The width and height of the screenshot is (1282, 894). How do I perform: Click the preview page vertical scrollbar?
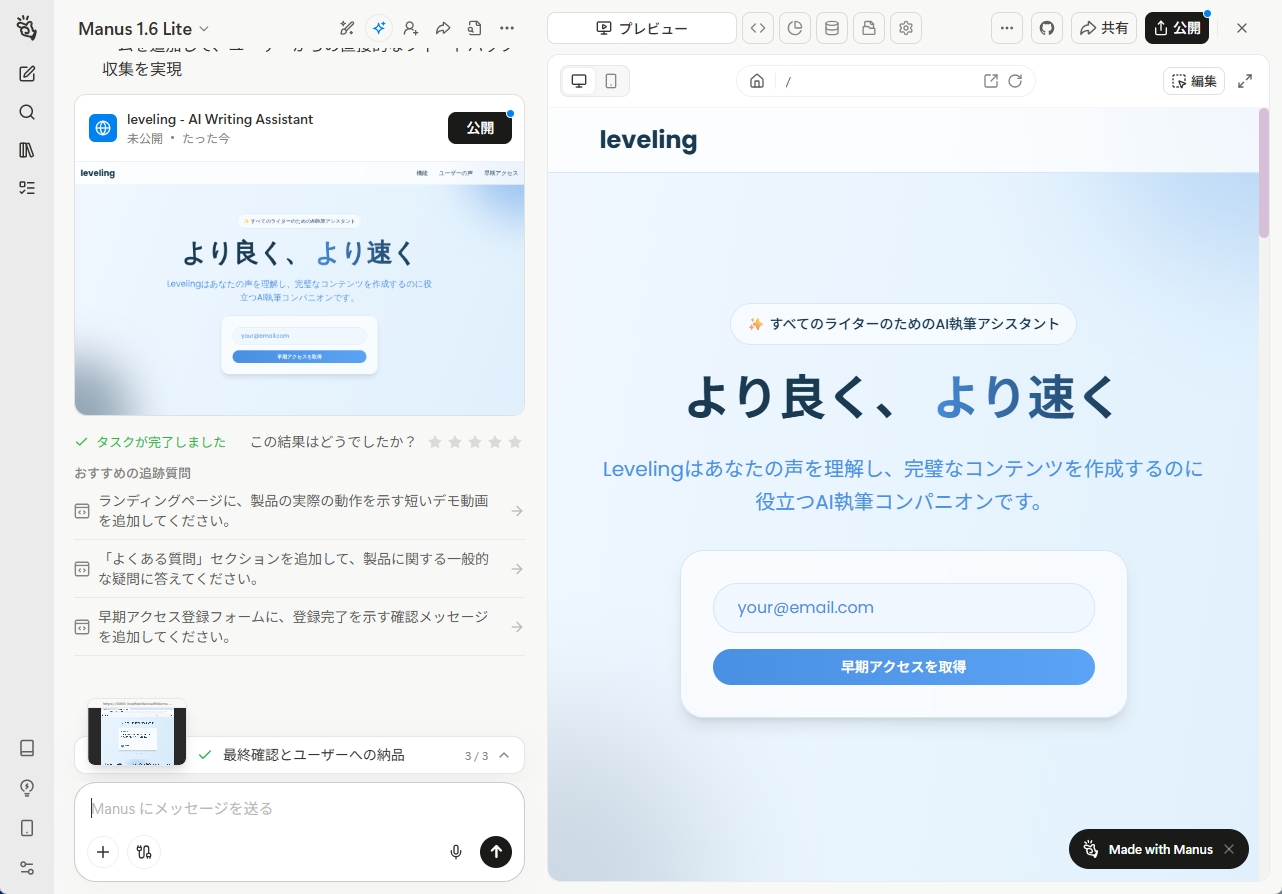click(x=1263, y=172)
